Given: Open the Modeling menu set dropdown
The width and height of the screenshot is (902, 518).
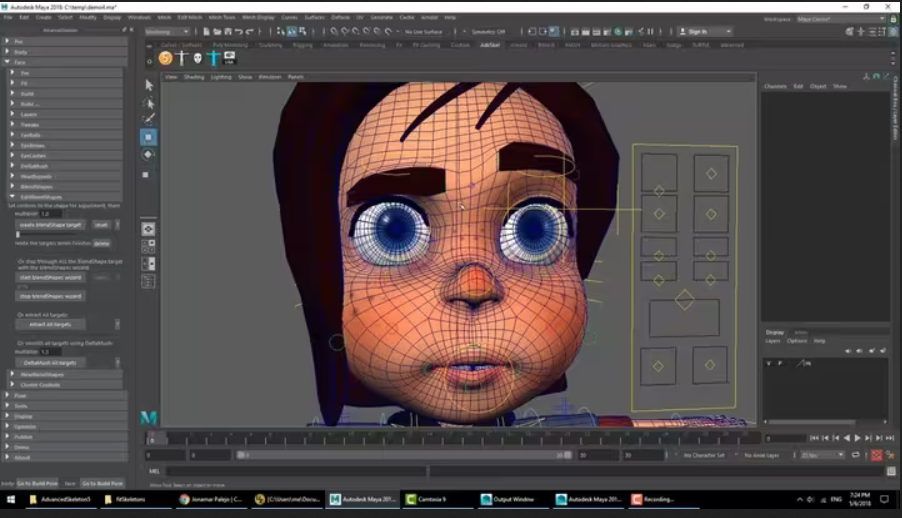Looking at the screenshot, I should [167, 32].
